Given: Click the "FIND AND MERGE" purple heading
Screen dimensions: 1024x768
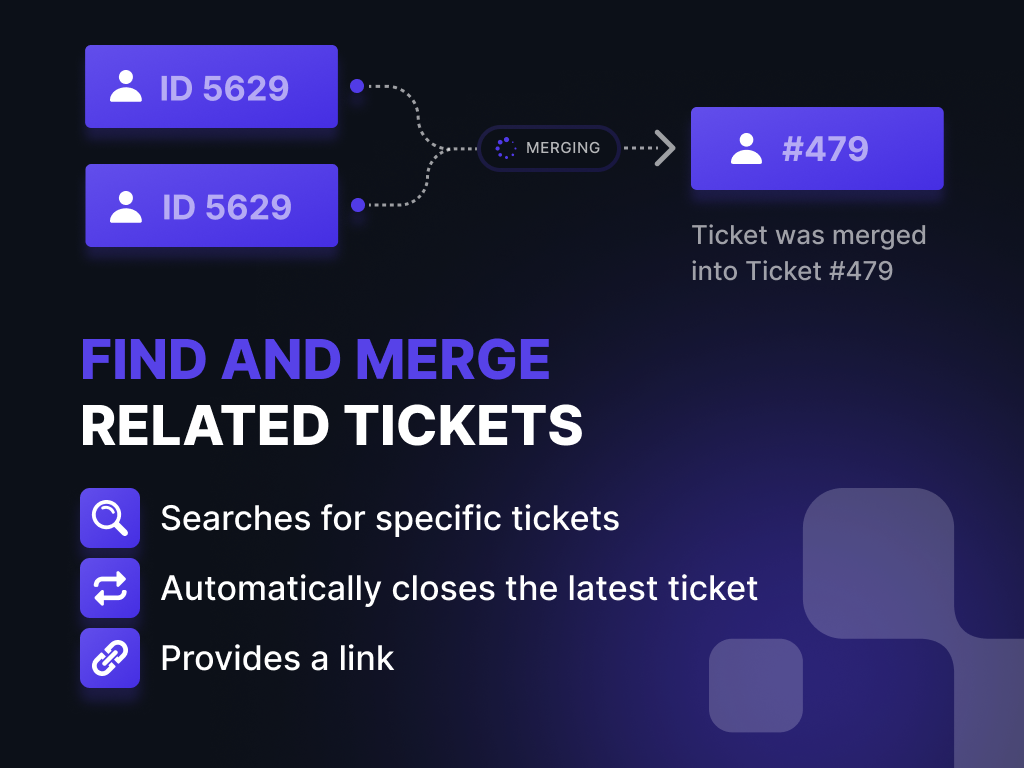Looking at the screenshot, I should [x=315, y=360].
